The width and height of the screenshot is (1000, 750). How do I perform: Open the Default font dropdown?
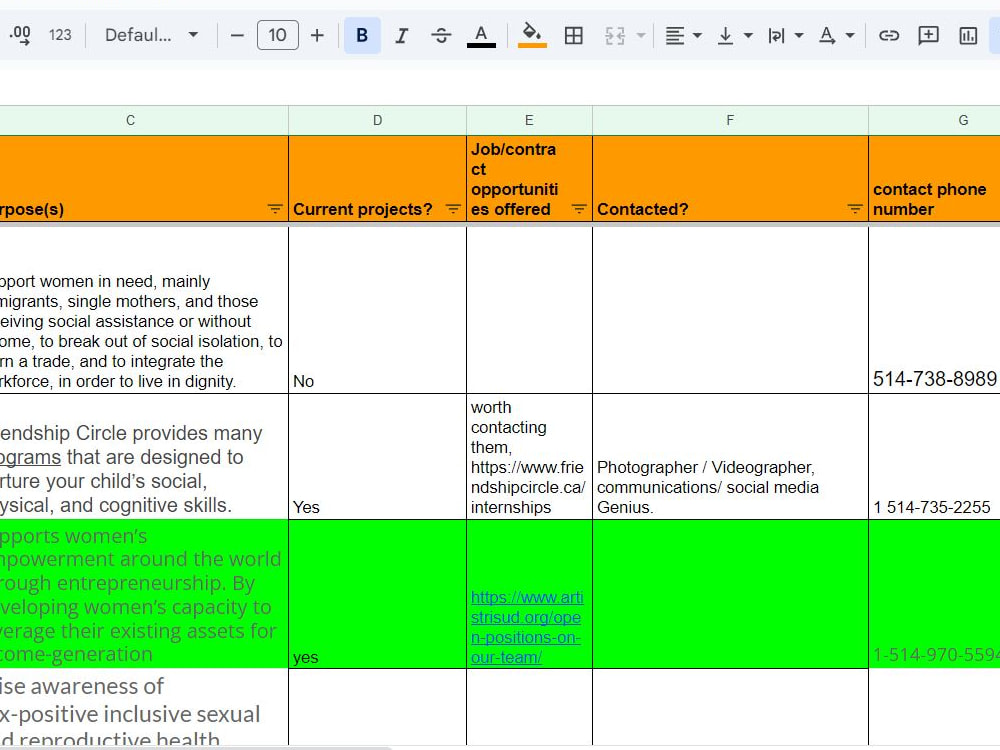click(x=151, y=35)
